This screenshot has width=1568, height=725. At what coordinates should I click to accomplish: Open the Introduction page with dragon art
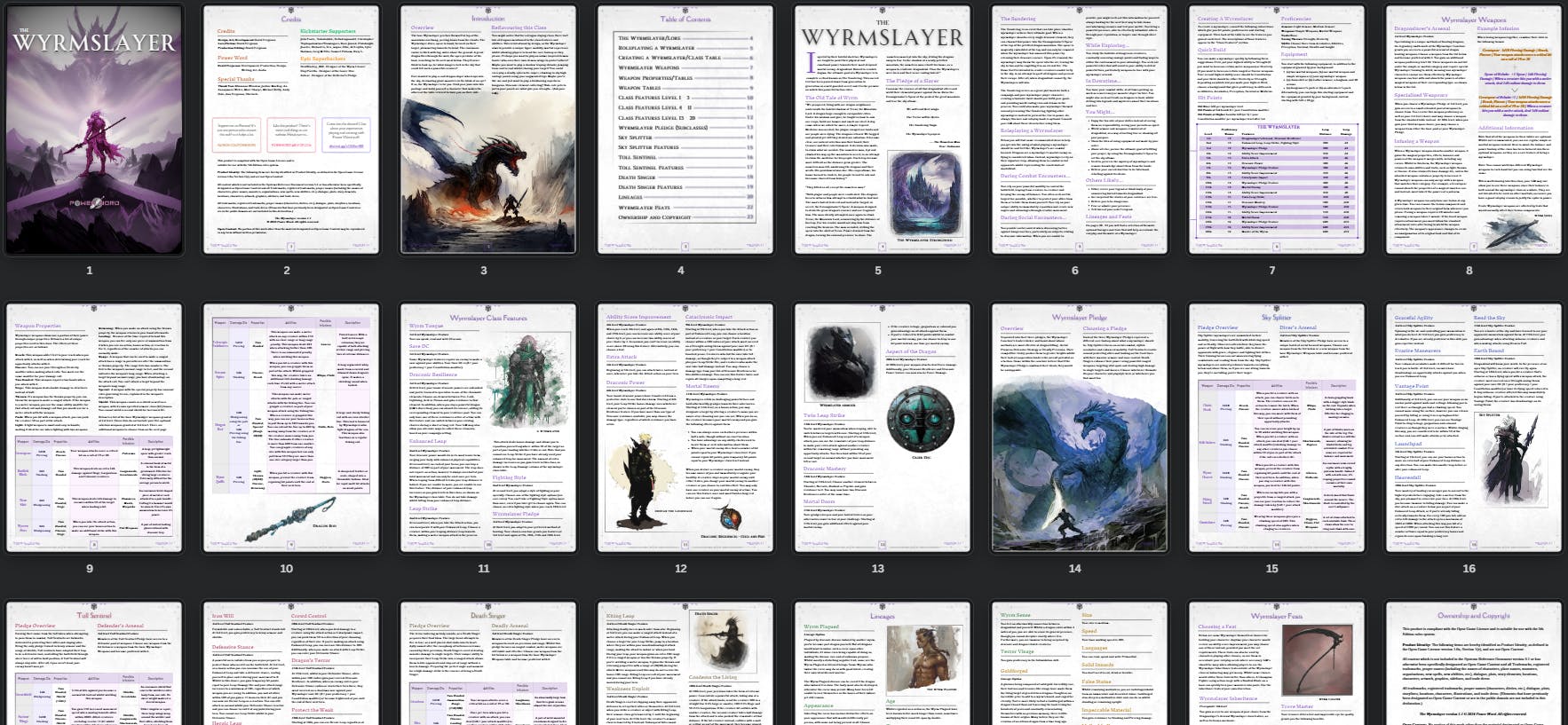point(488,130)
